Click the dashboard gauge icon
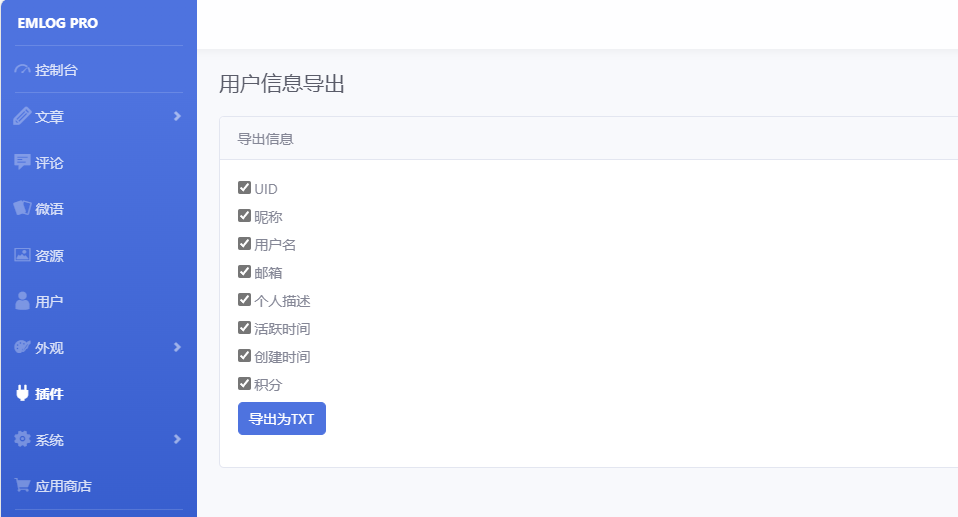Image resolution: width=958 pixels, height=517 pixels. pyautogui.click(x=22, y=71)
